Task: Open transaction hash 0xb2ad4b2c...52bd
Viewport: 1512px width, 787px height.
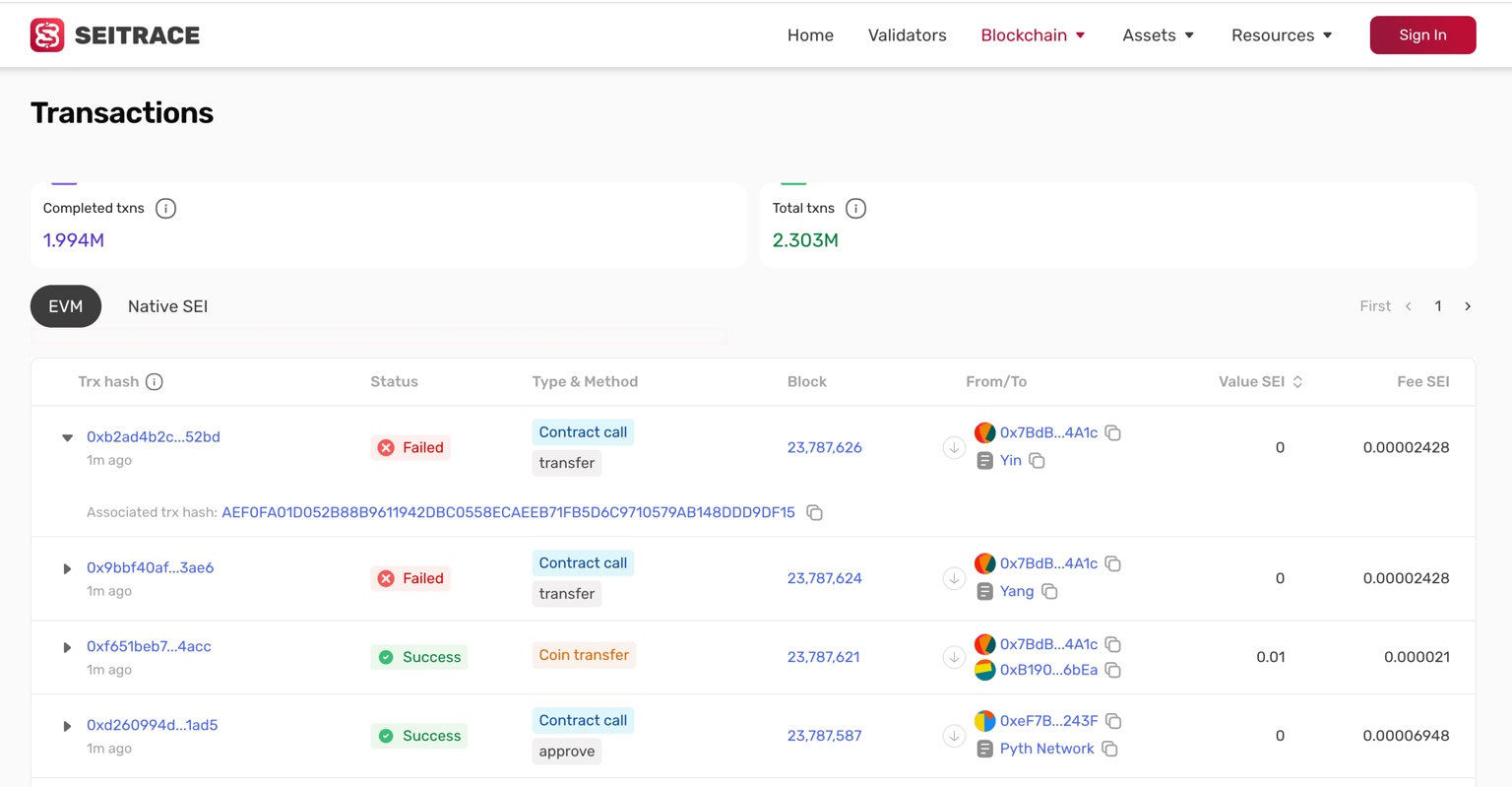Action: coord(154,437)
